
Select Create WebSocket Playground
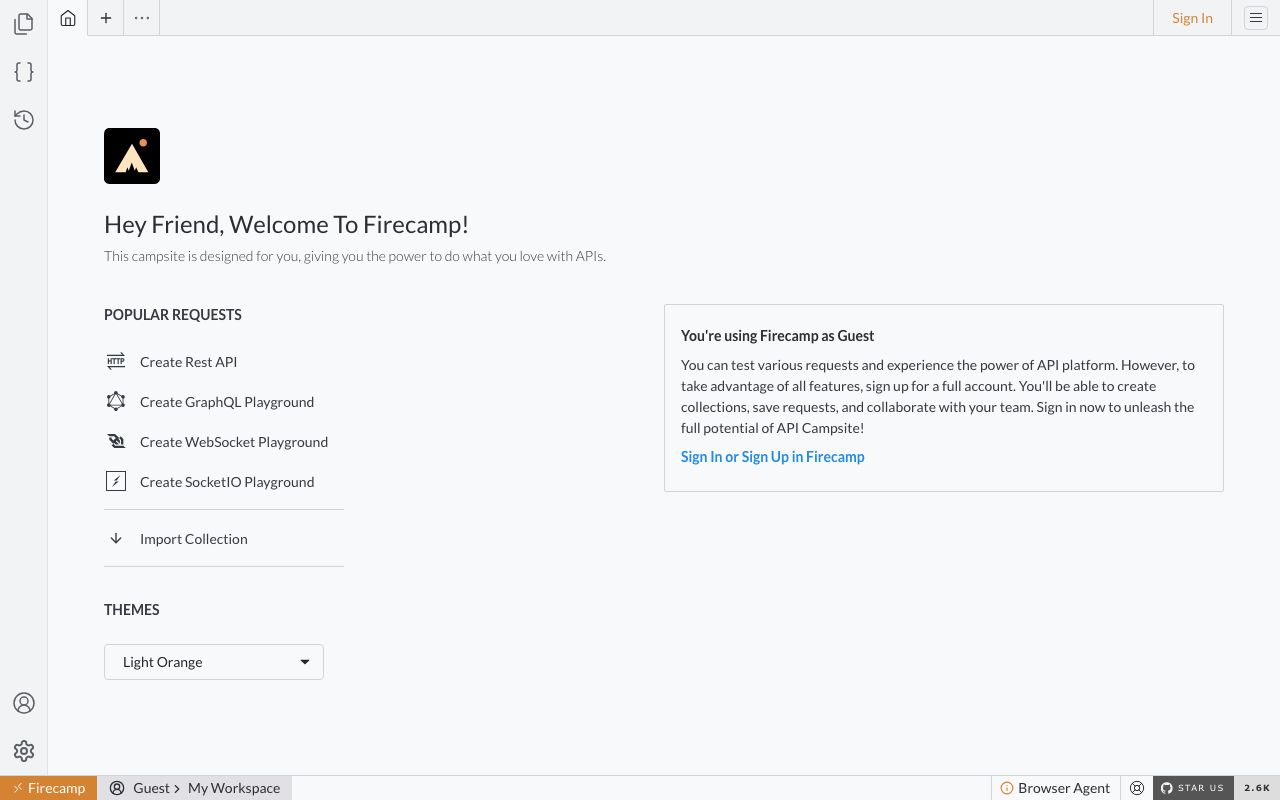point(234,442)
